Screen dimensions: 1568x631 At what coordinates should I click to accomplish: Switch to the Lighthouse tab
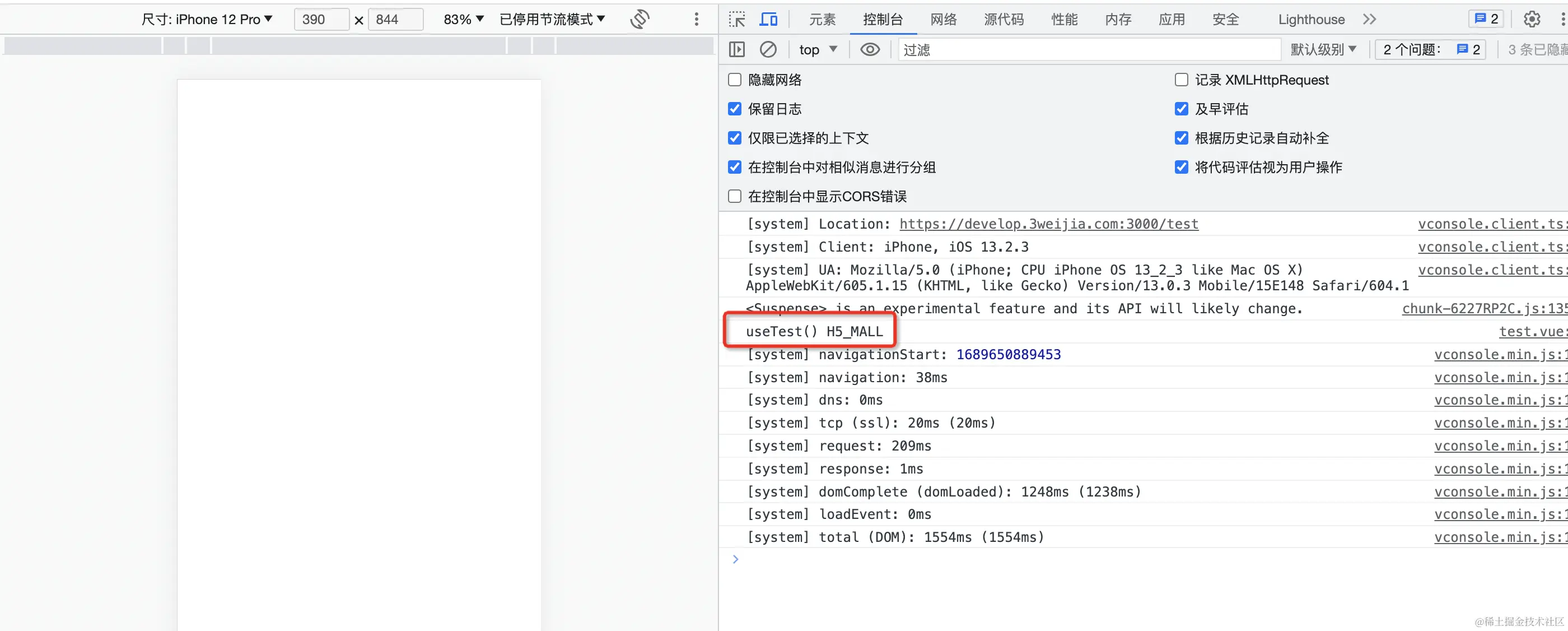tap(1311, 20)
